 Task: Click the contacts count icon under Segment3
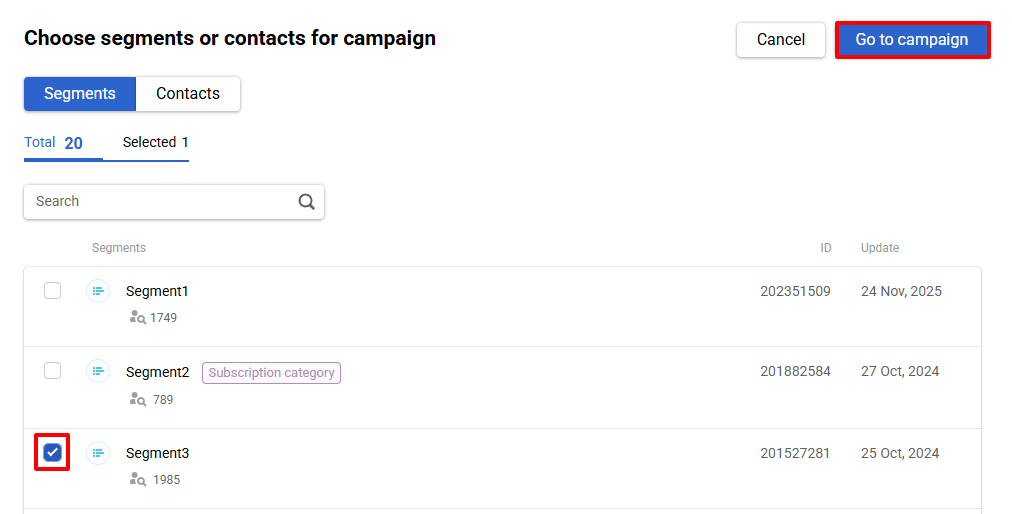138,479
